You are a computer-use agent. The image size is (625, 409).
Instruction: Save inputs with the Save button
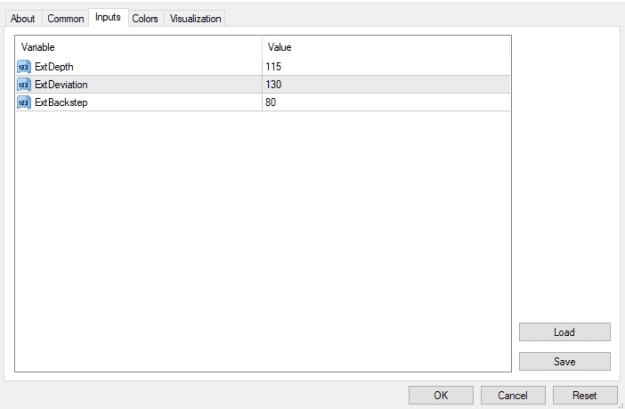[x=564, y=362]
